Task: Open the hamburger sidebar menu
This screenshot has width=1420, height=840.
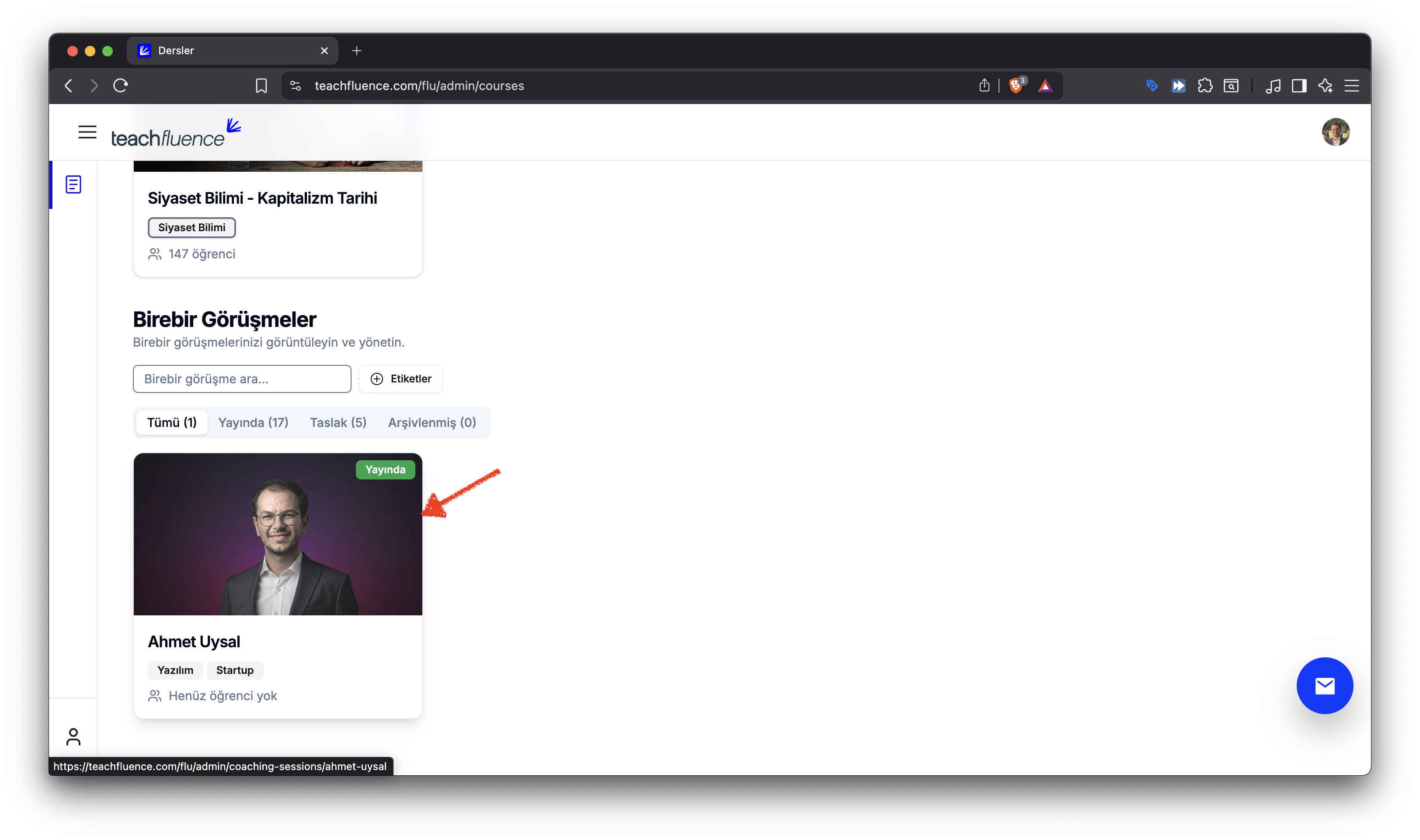Action: pos(87,132)
